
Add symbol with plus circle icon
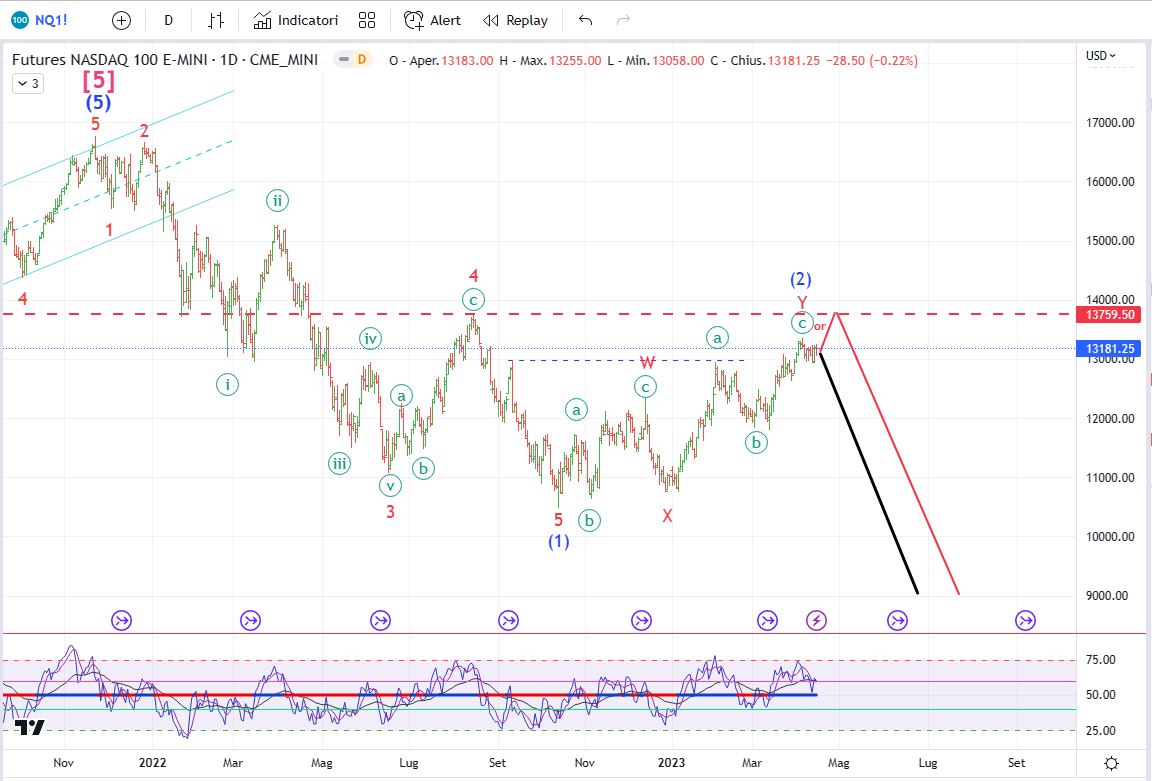pos(121,21)
